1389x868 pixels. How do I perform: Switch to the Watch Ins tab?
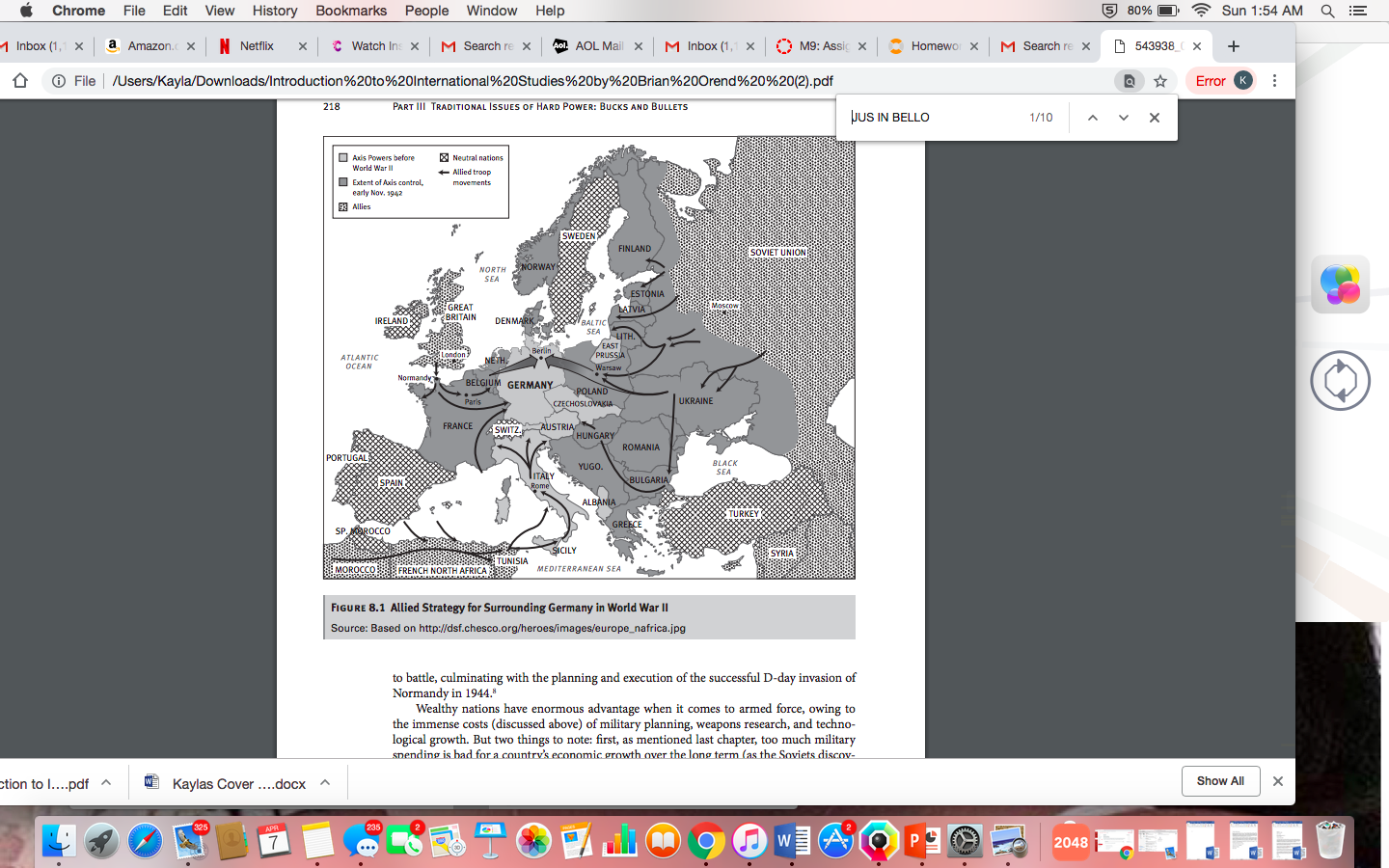373,46
